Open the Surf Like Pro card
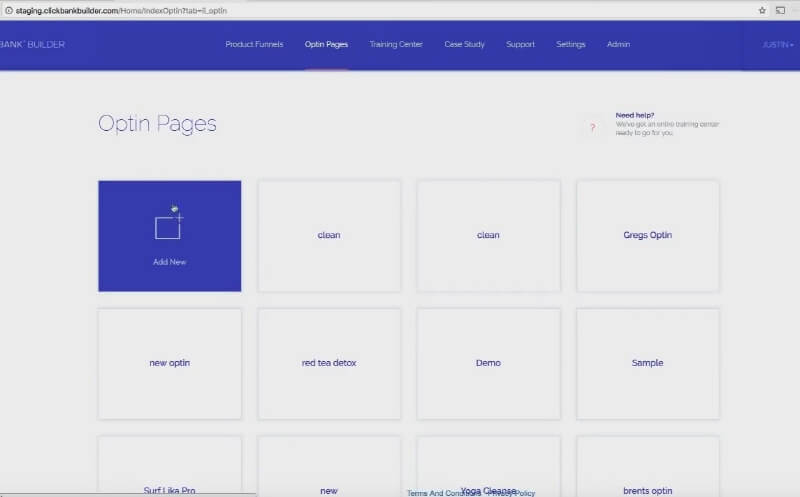 169,466
